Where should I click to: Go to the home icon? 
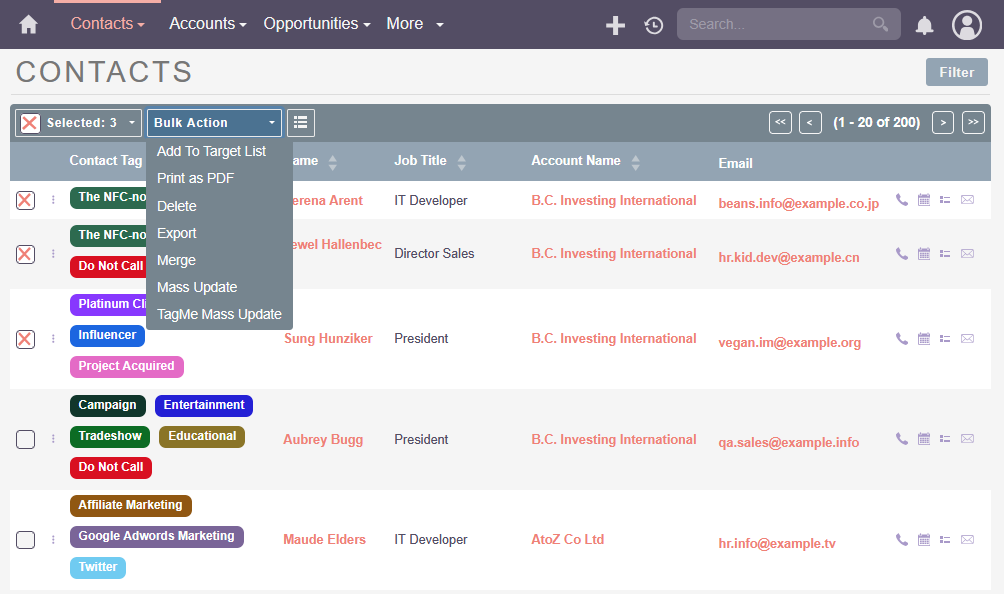click(28, 24)
